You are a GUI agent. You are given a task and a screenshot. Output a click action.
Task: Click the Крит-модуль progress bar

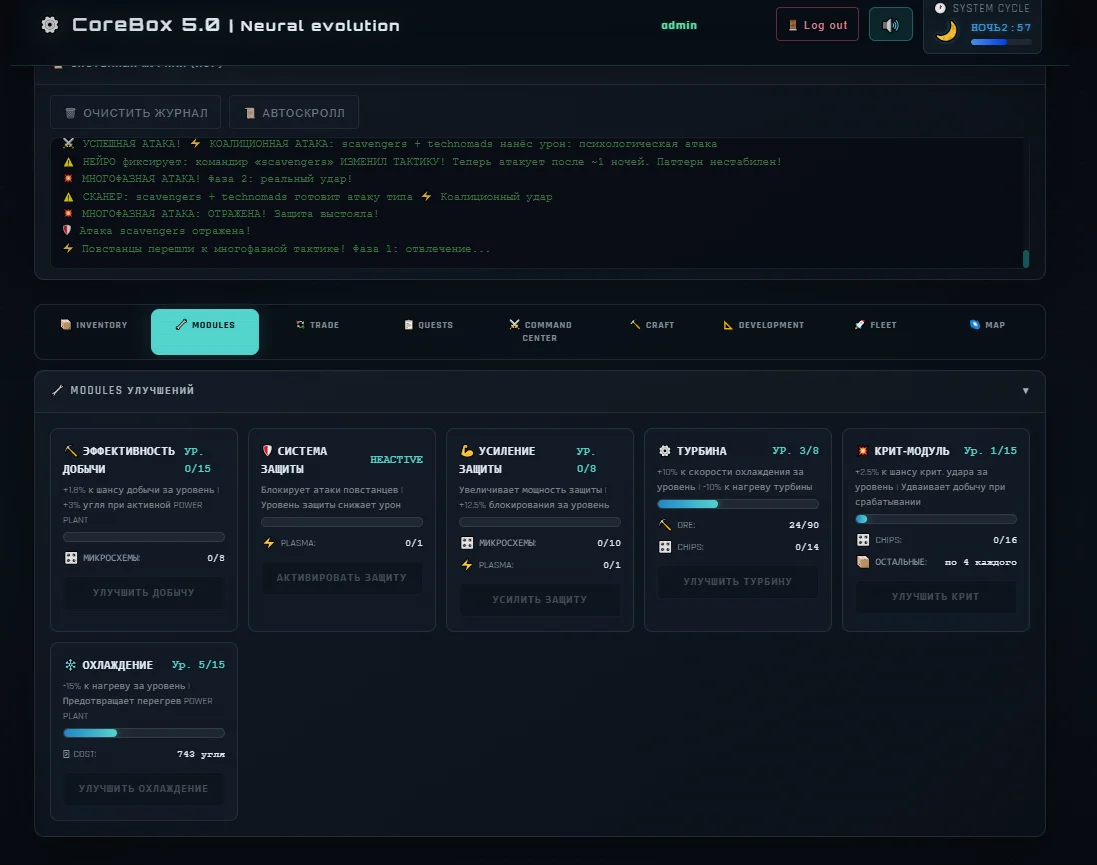pyautogui.click(x=935, y=519)
